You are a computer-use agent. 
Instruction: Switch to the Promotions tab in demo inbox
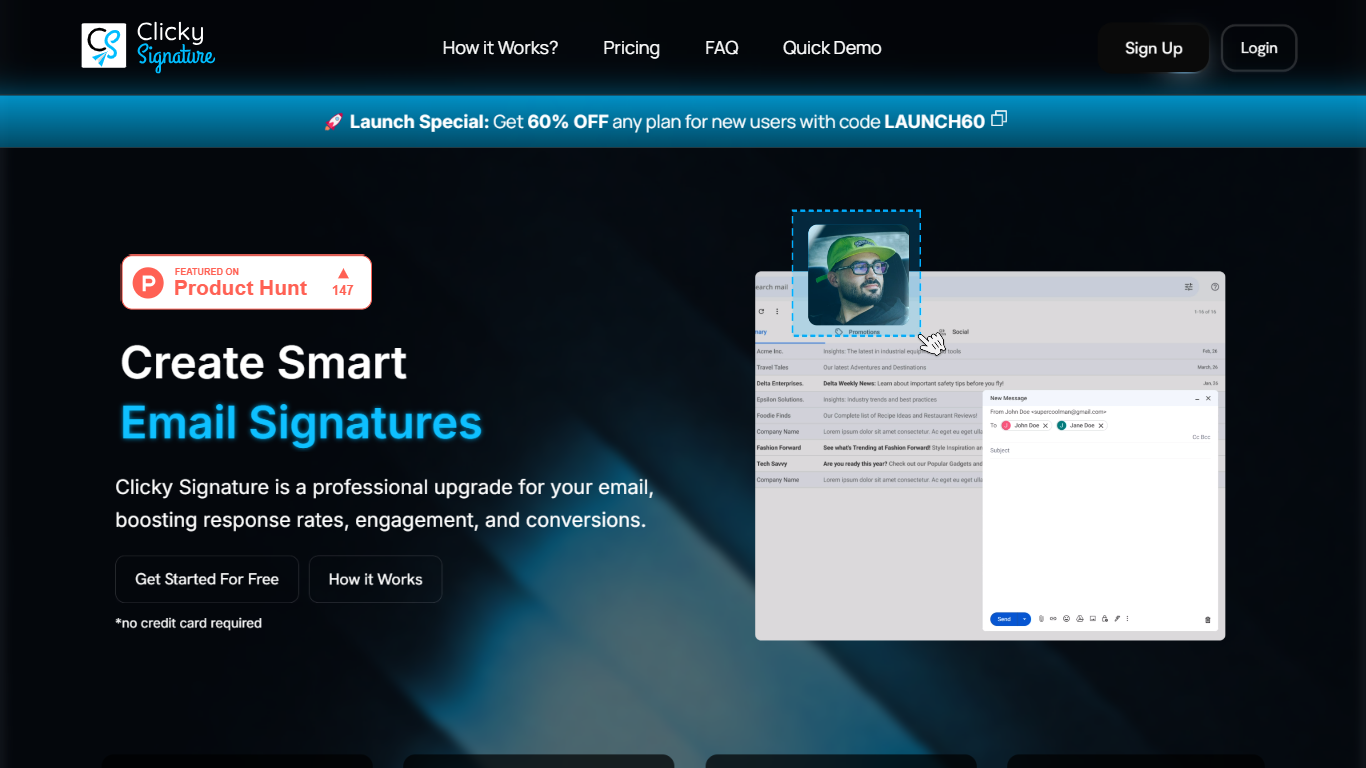858,332
